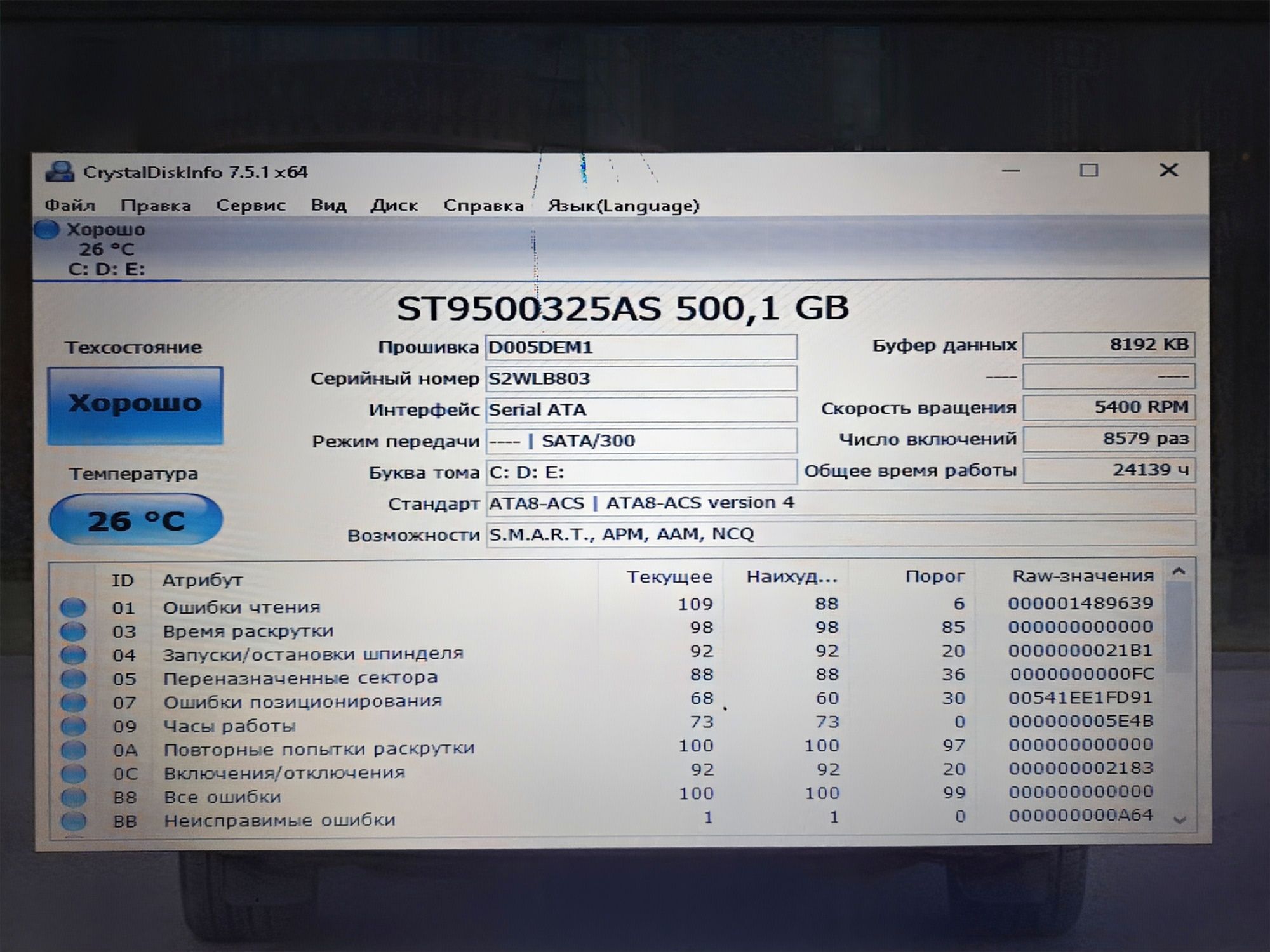Click status circle for Неисправимые ошибки row

[x=73, y=821]
